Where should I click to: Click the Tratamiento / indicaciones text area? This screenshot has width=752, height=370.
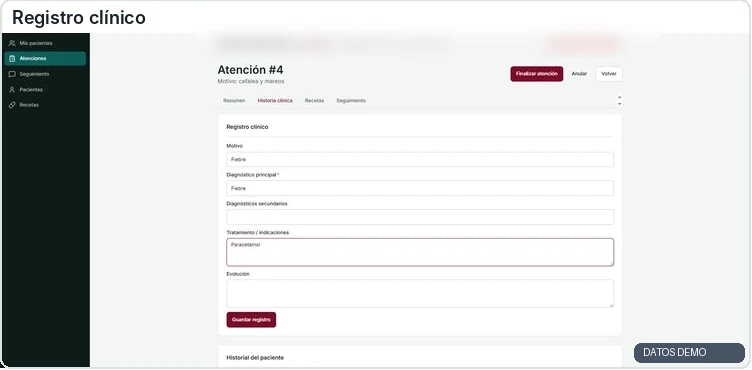tap(420, 252)
